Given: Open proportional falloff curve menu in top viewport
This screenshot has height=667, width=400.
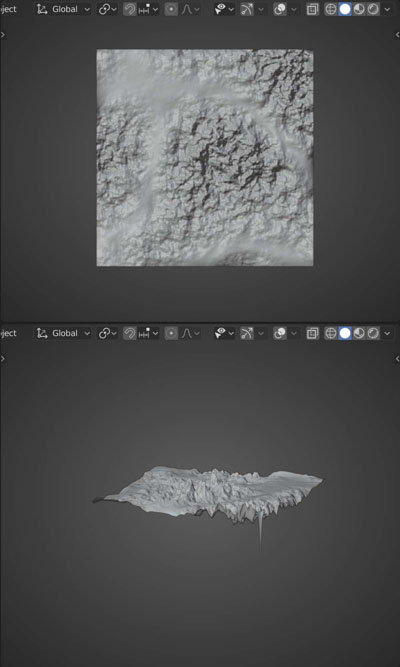Looking at the screenshot, I should click(x=189, y=9).
